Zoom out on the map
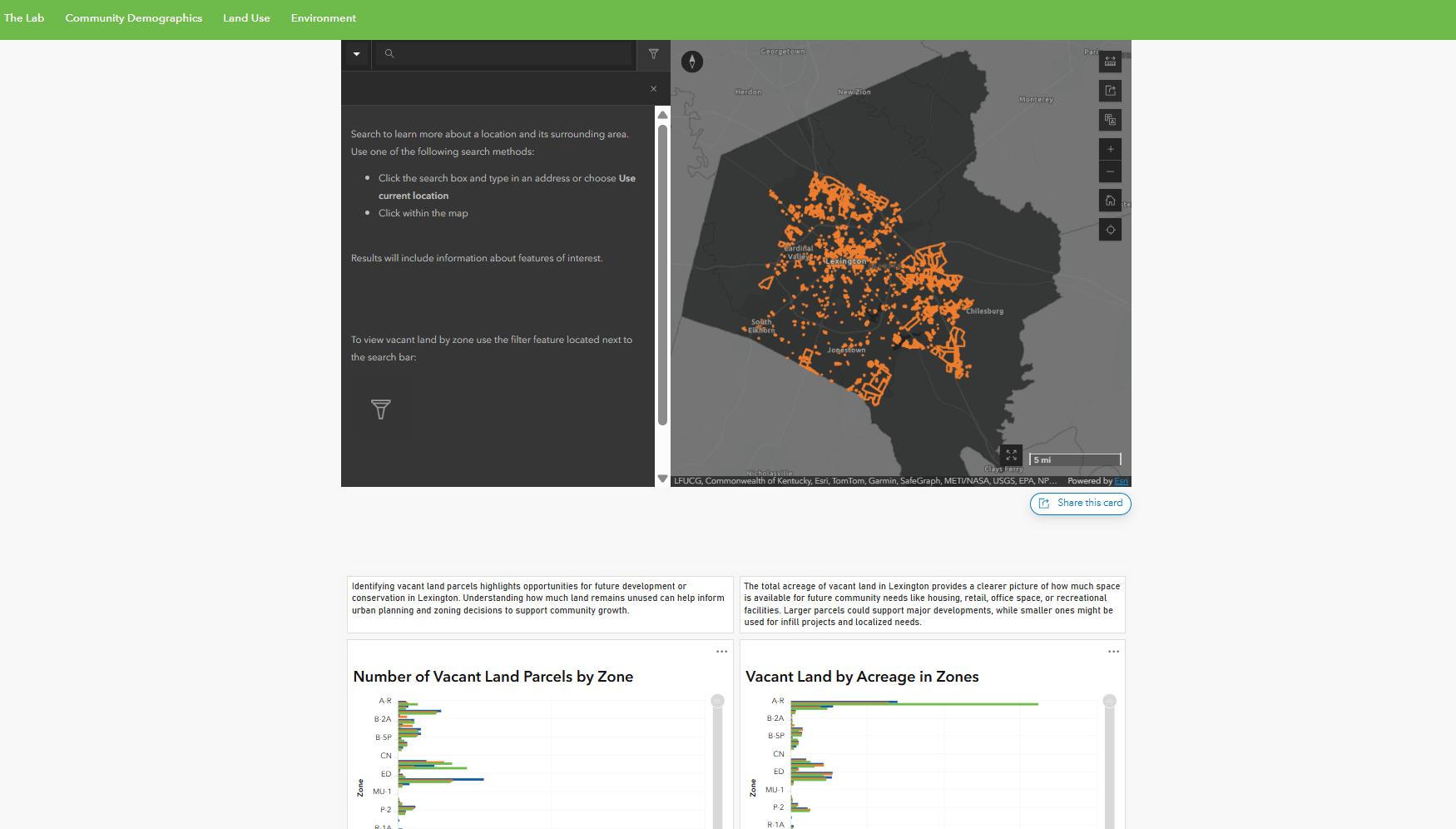Screen dimensions: 1456x829 click(1110, 171)
